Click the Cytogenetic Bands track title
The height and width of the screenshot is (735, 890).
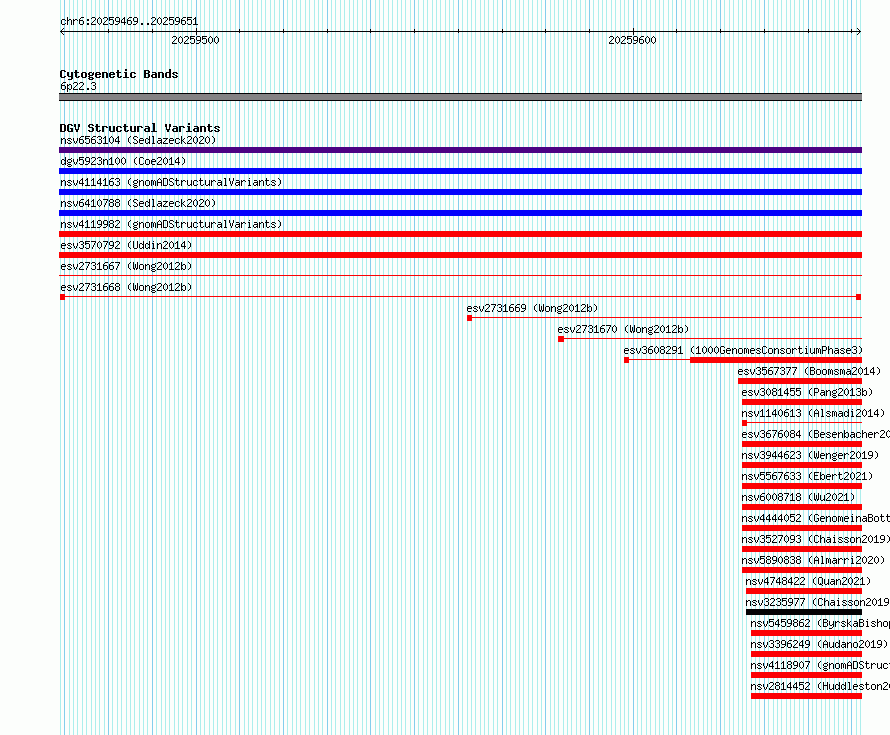click(119, 74)
